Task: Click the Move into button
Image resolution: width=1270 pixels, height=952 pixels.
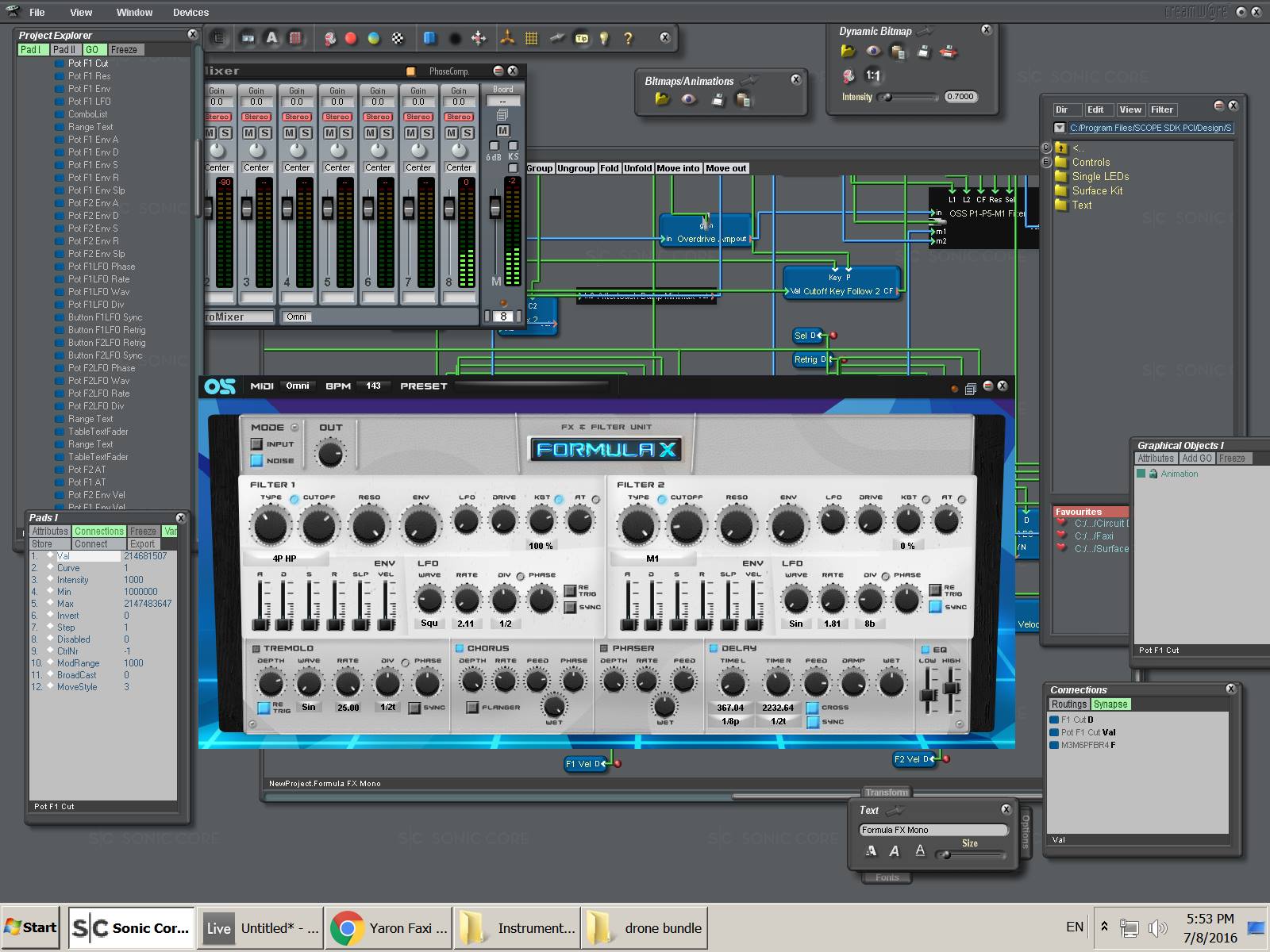Action: click(678, 168)
